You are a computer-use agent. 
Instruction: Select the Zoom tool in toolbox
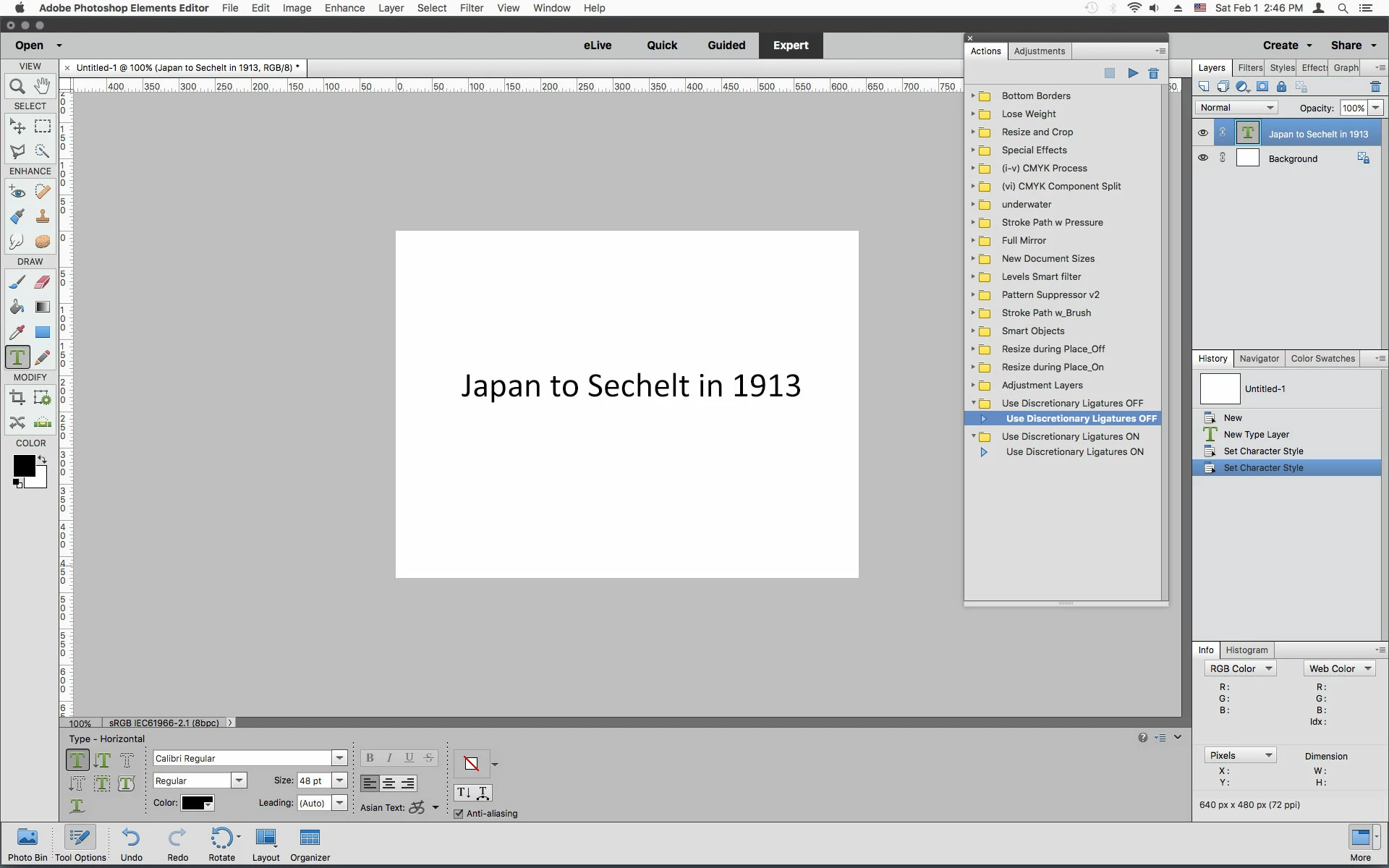(x=17, y=87)
